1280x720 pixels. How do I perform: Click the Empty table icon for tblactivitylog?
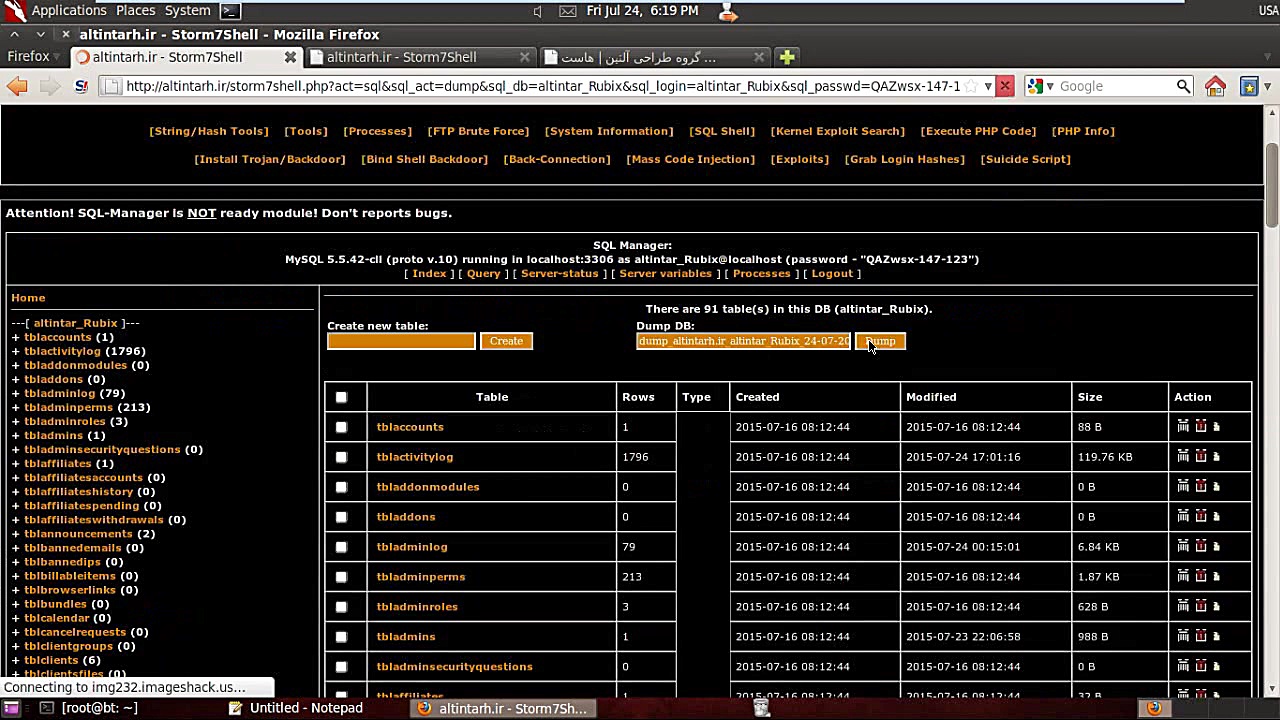pyautogui.click(x=1183, y=456)
